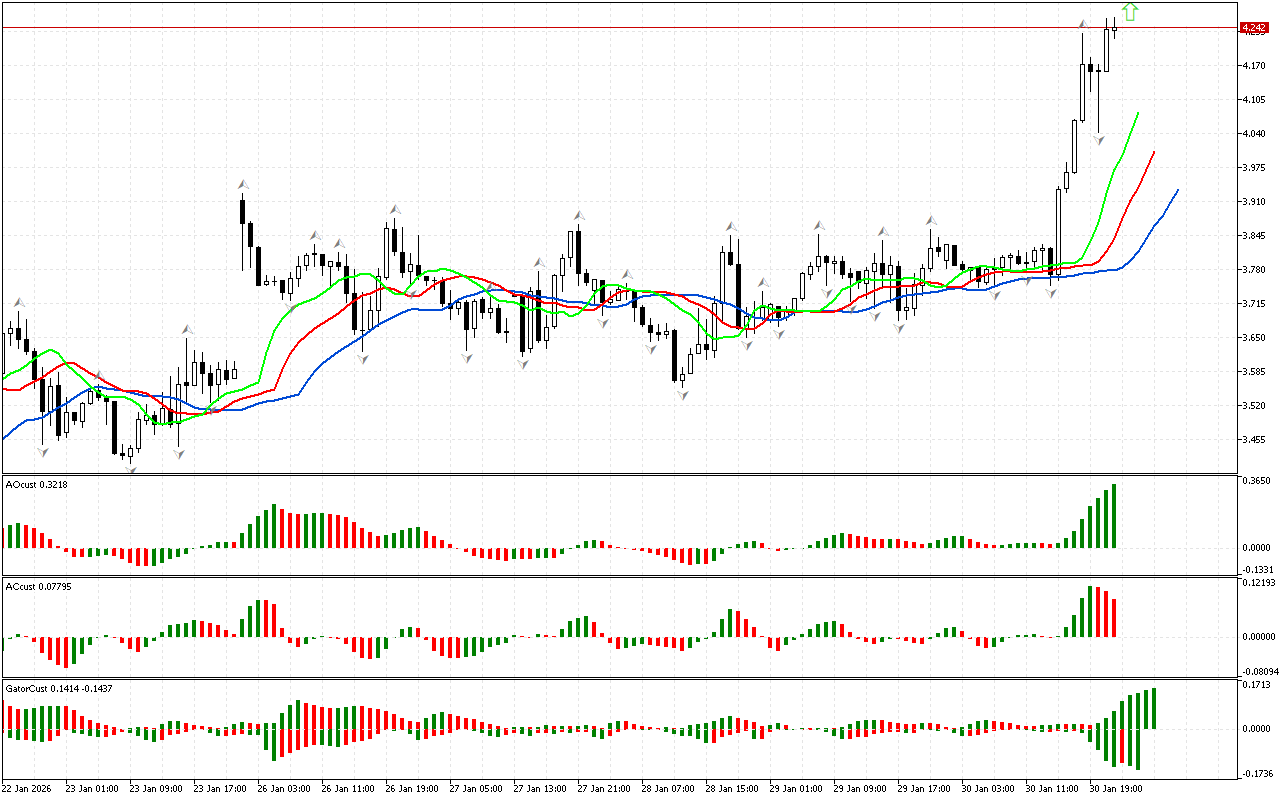Click the large black 26 Jan gap candle

tap(242, 212)
